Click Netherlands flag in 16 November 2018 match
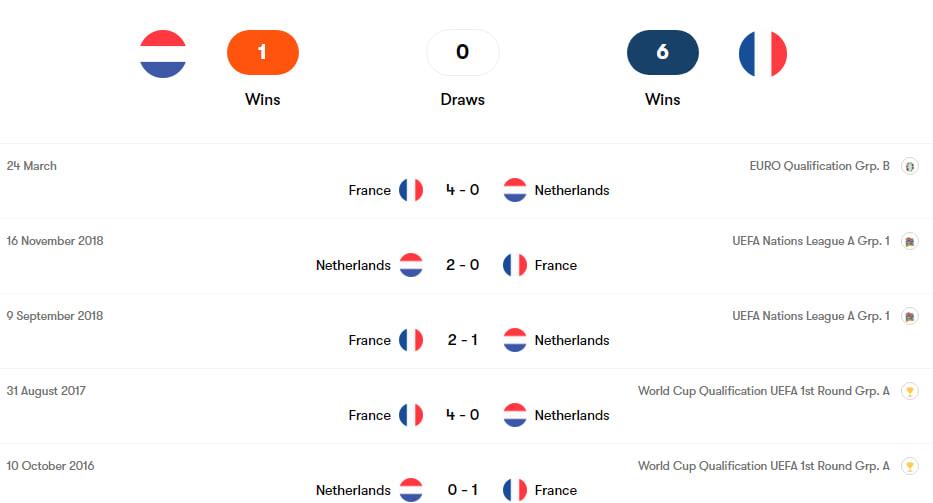The image size is (933, 503). [x=411, y=265]
